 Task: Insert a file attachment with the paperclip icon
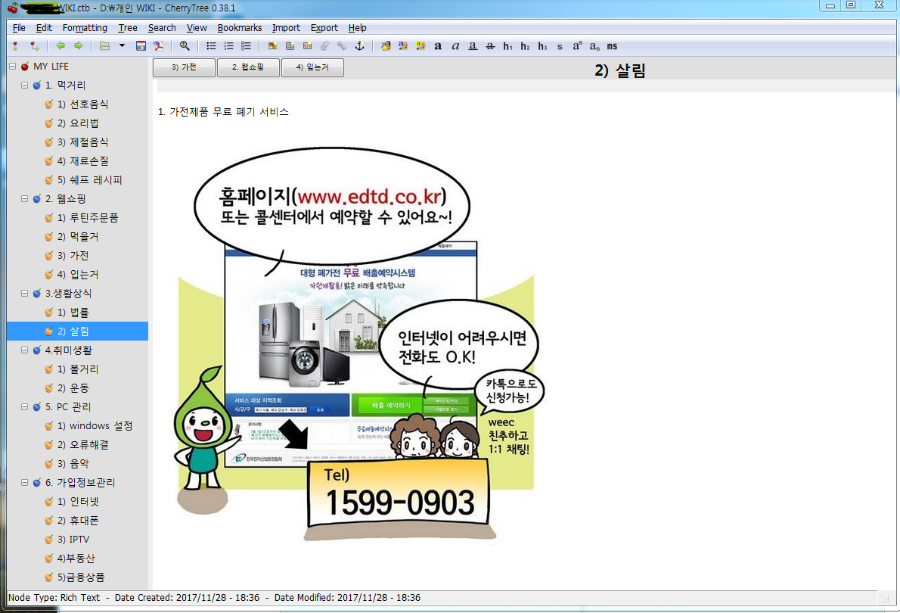tap(324, 46)
